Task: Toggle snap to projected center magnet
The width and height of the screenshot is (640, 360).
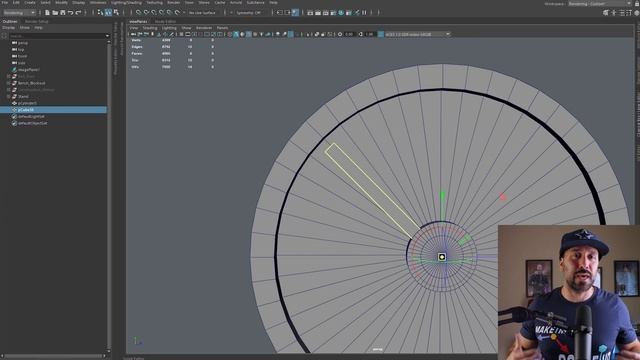Action: coord(162,13)
